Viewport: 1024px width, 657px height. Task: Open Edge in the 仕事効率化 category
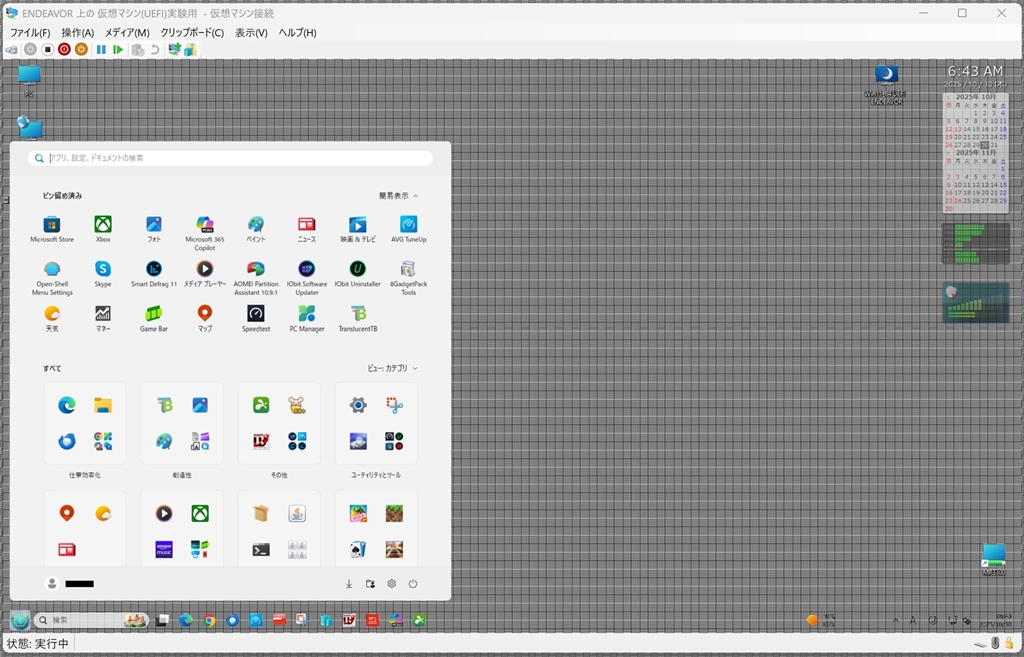pyautogui.click(x=67, y=406)
